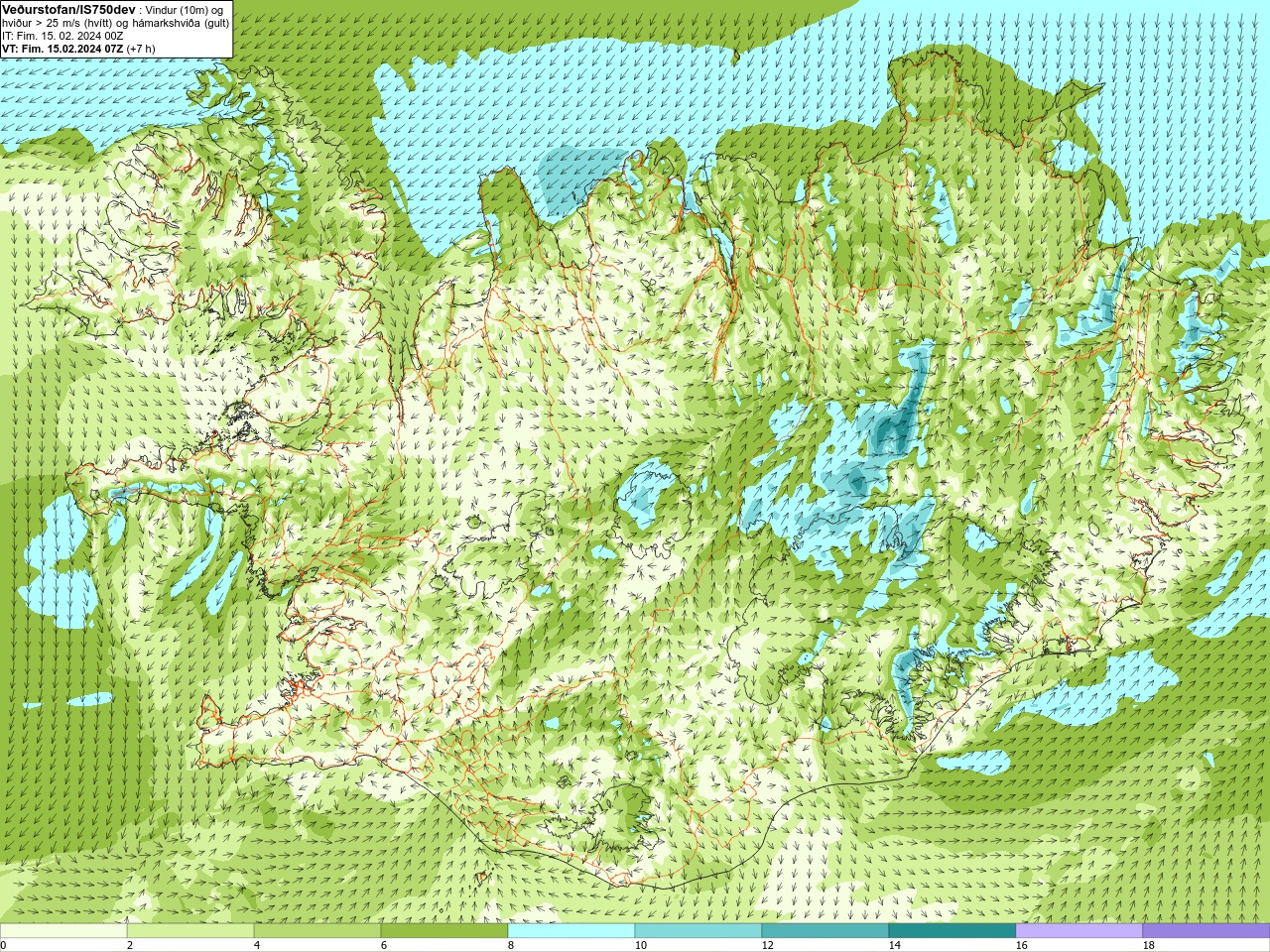Click the 12–14 m/s teal legend swatch
The width and height of the screenshot is (1270, 952).
tap(825, 931)
